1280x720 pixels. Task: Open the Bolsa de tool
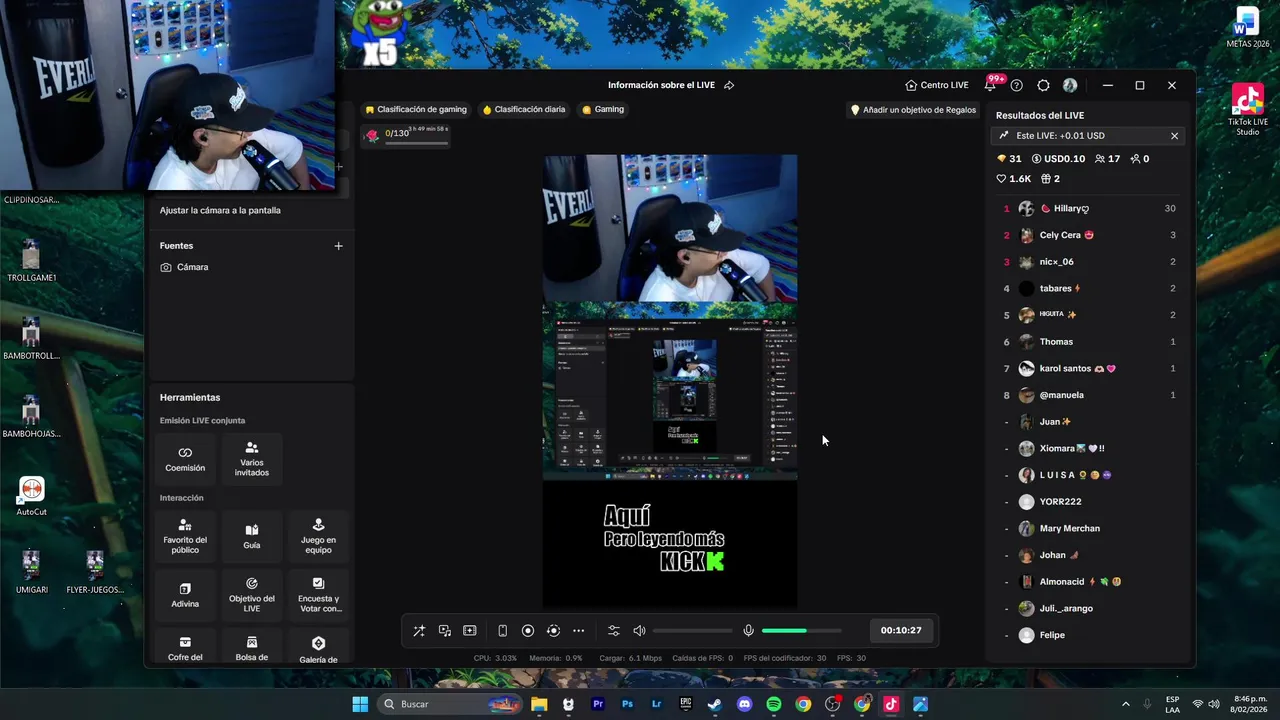tap(252, 647)
